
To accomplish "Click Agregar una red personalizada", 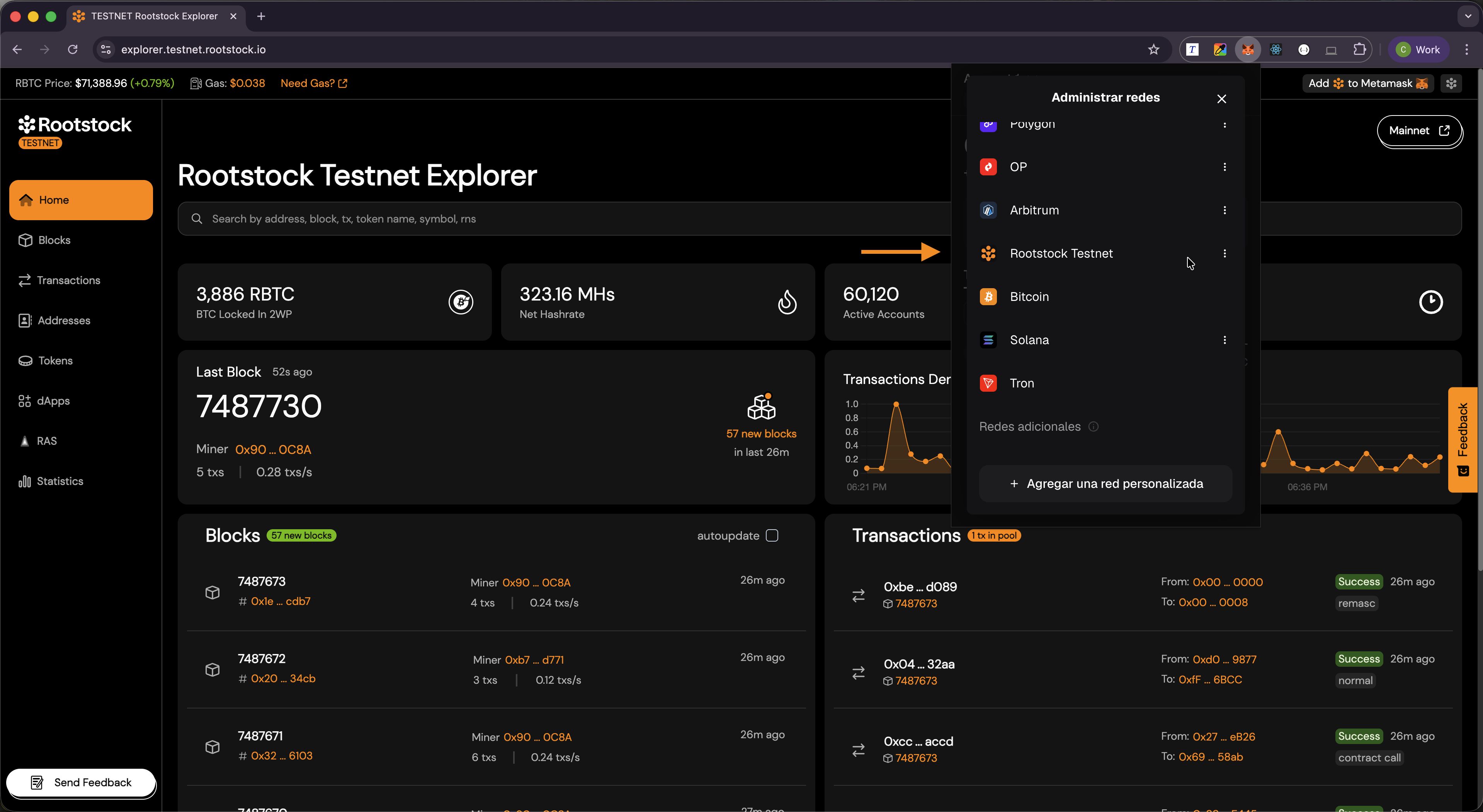I will point(1105,483).
